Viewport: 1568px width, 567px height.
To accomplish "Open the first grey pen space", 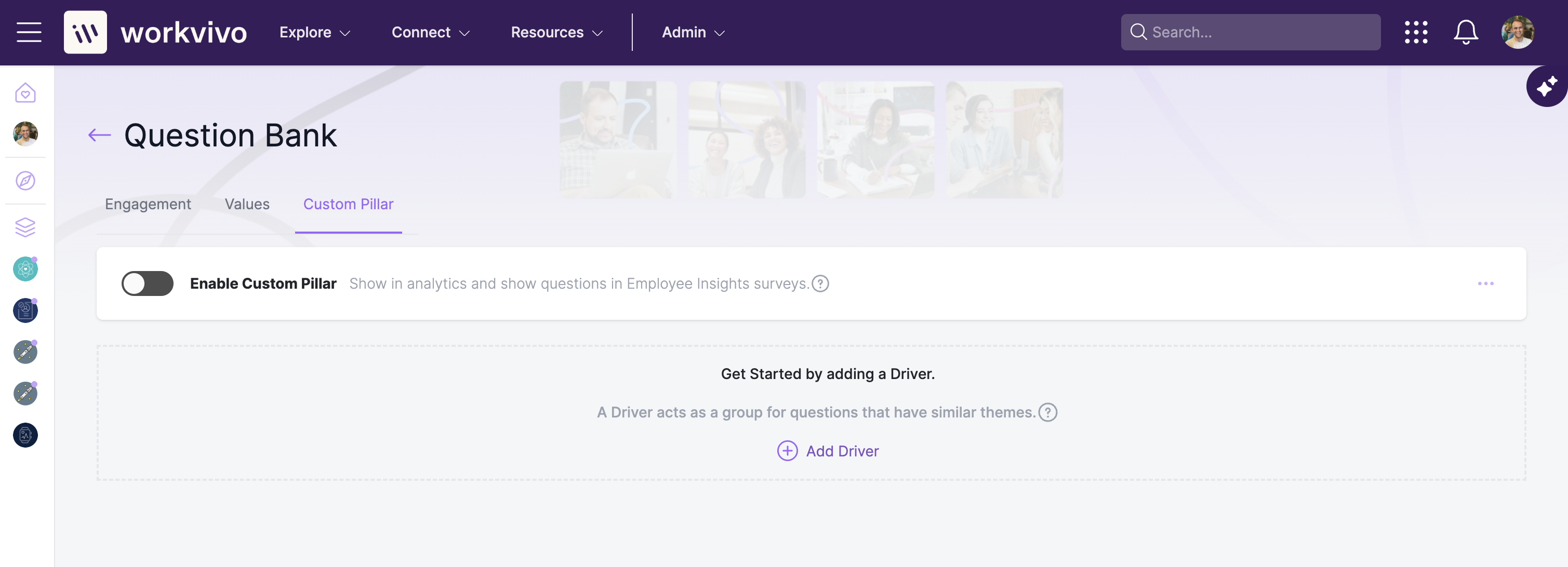I will [x=25, y=352].
